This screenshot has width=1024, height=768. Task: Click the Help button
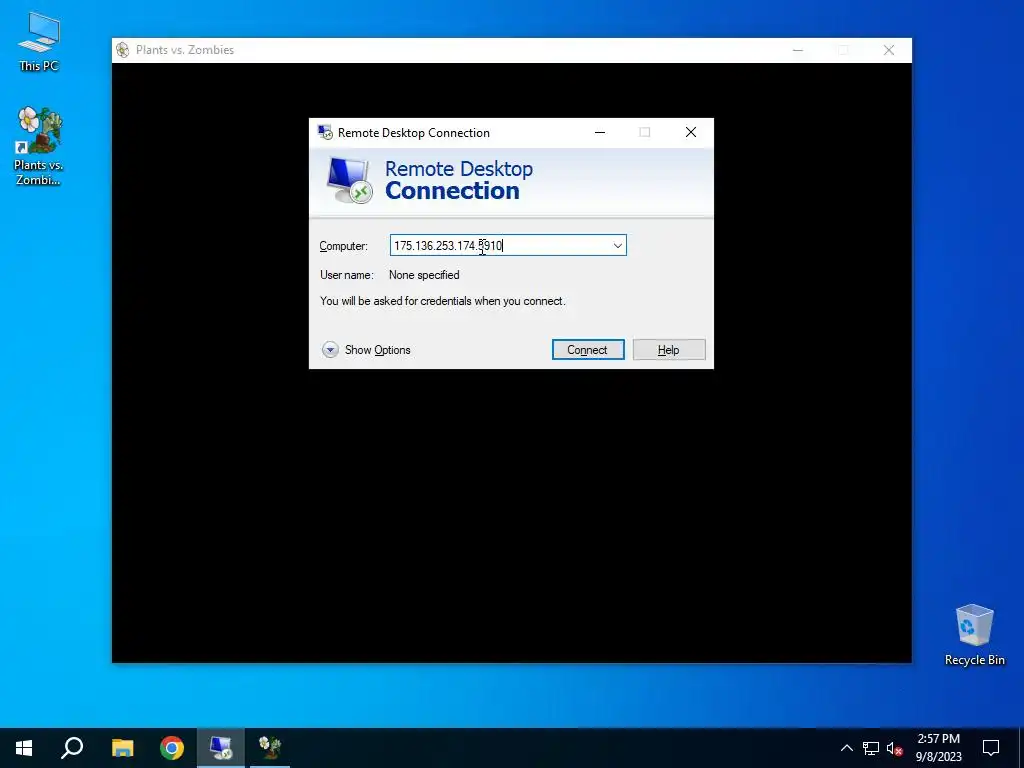point(669,350)
